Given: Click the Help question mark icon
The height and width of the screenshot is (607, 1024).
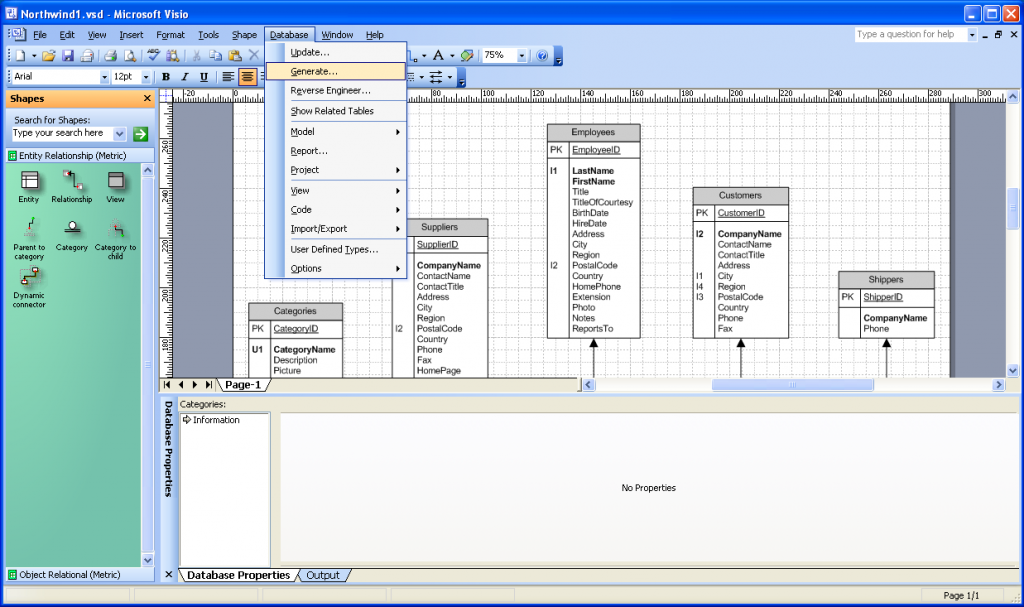Looking at the screenshot, I should point(541,56).
